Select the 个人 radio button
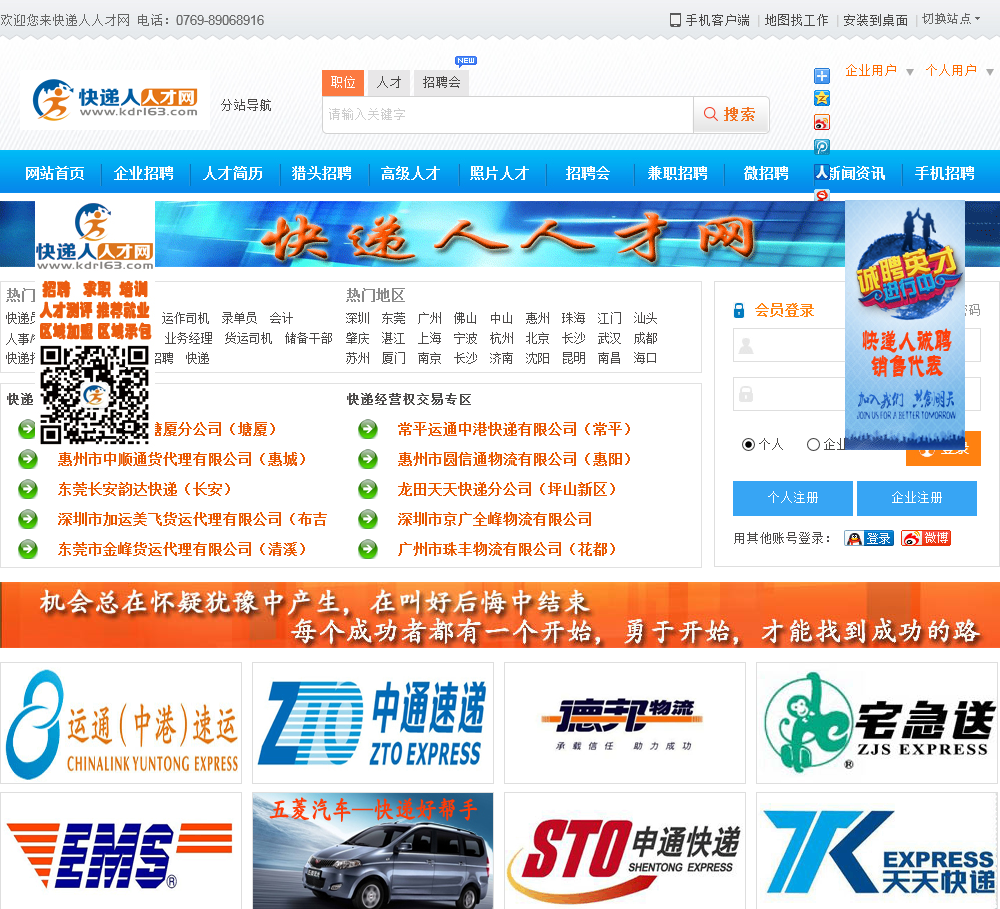 coord(749,445)
